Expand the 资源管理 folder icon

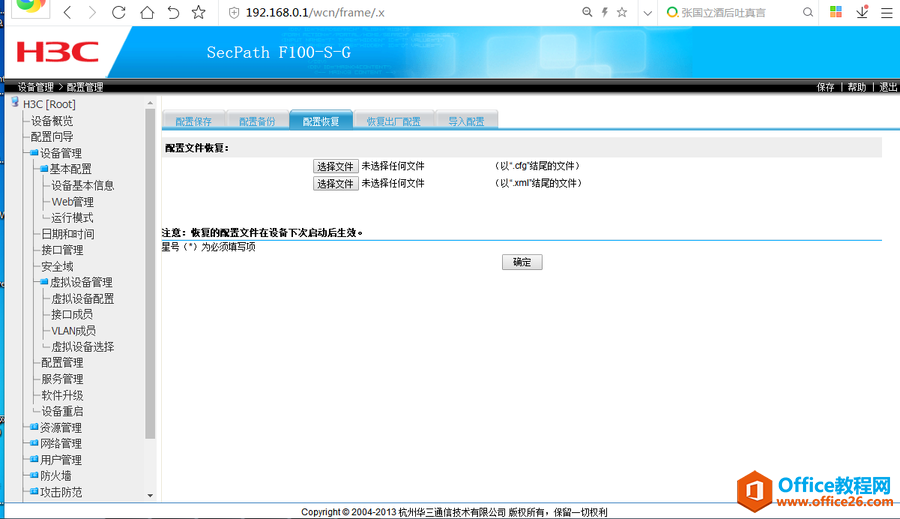[x=34, y=427]
